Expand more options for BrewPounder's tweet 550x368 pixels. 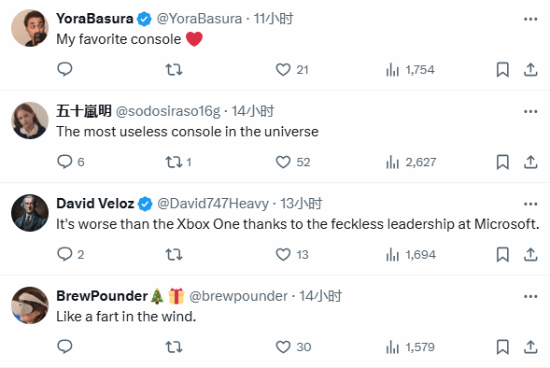[x=531, y=296]
